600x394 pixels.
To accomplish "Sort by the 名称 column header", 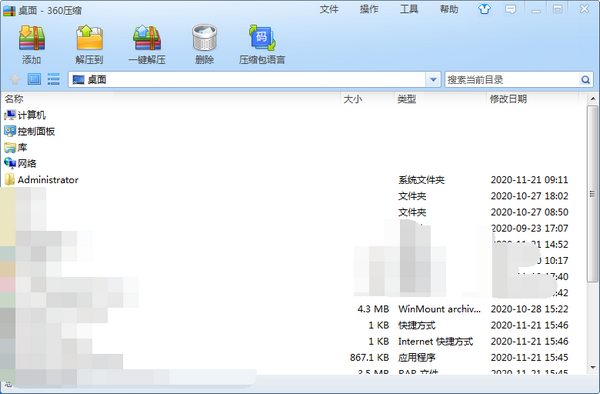I will click(x=14, y=99).
